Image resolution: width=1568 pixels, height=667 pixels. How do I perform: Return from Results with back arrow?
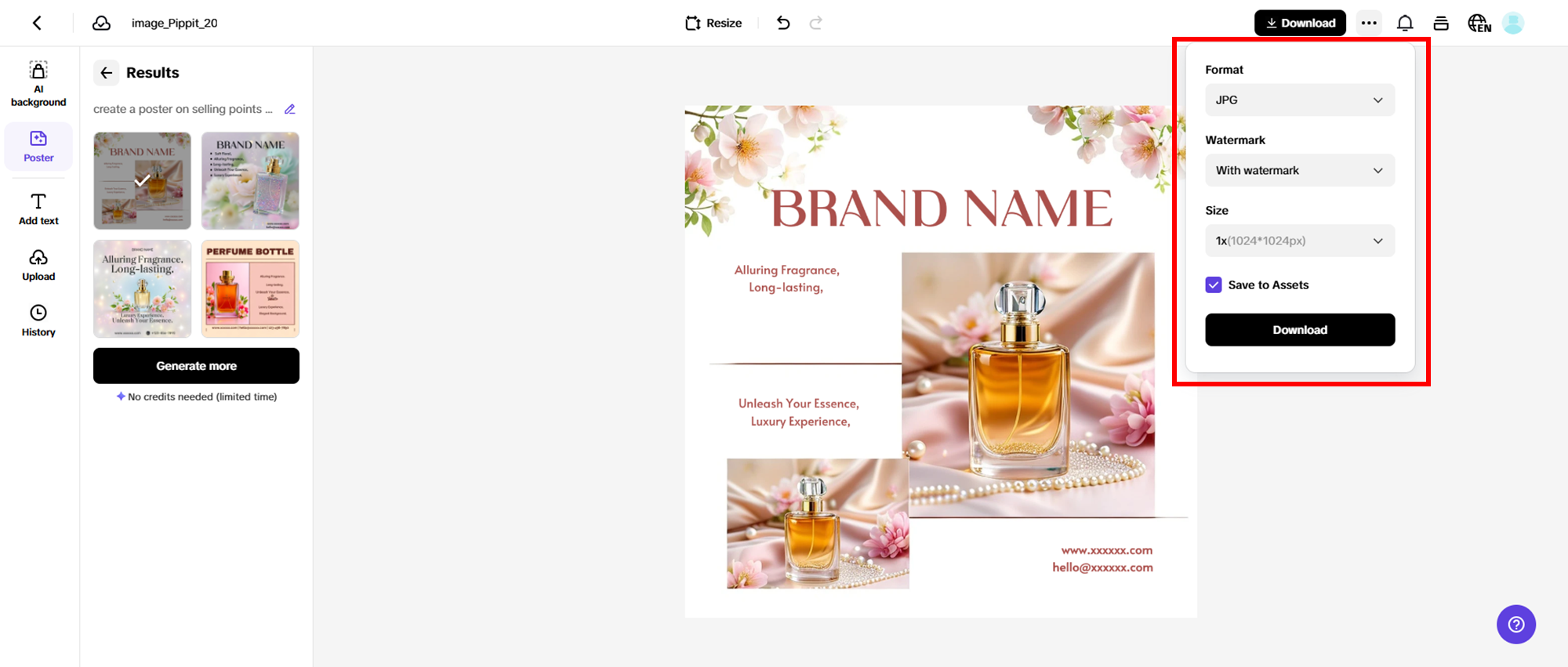[x=107, y=73]
